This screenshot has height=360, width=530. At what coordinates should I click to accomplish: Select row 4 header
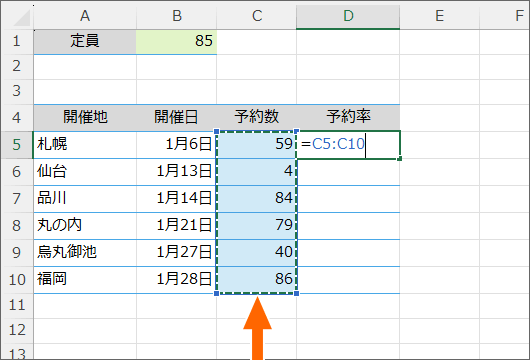[x=17, y=118]
